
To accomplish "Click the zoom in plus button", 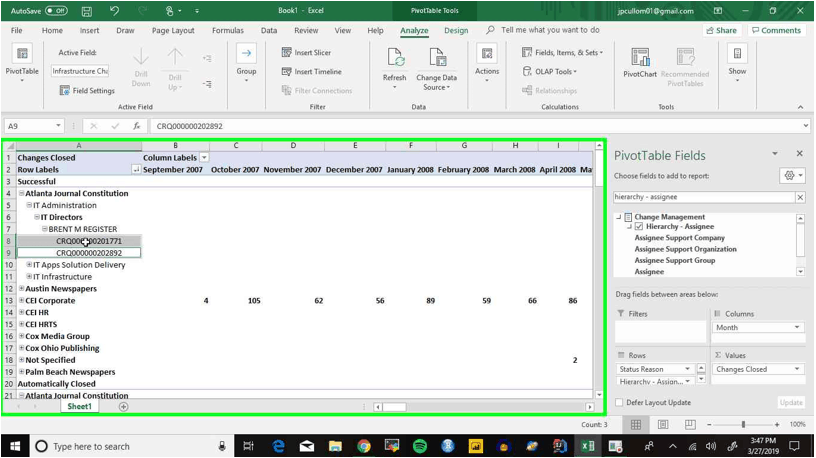I will click(x=777, y=425).
